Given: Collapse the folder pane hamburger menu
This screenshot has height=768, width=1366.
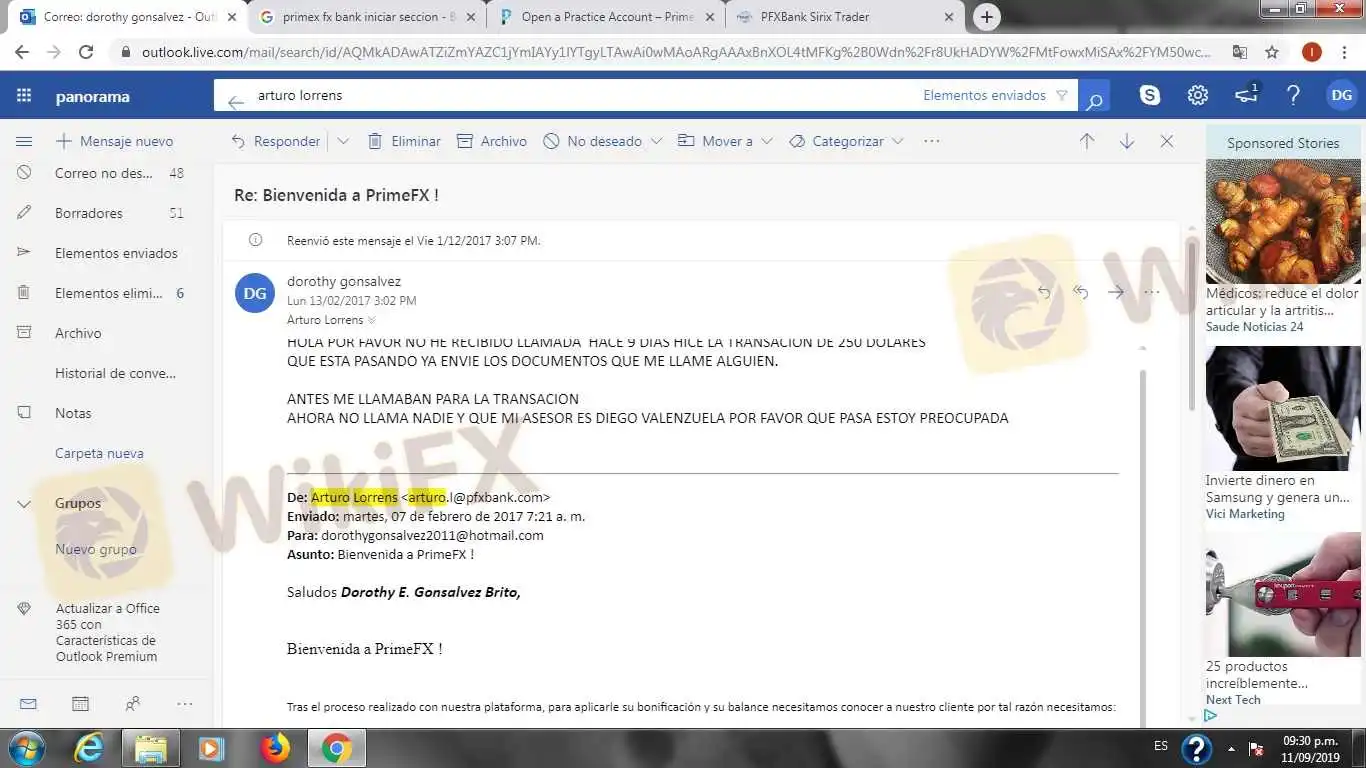Looking at the screenshot, I should click(x=24, y=141).
